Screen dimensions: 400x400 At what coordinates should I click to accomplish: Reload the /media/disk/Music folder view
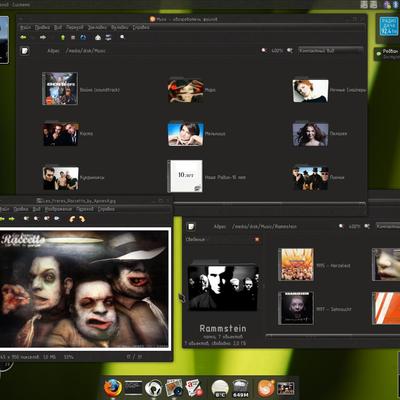point(83,37)
